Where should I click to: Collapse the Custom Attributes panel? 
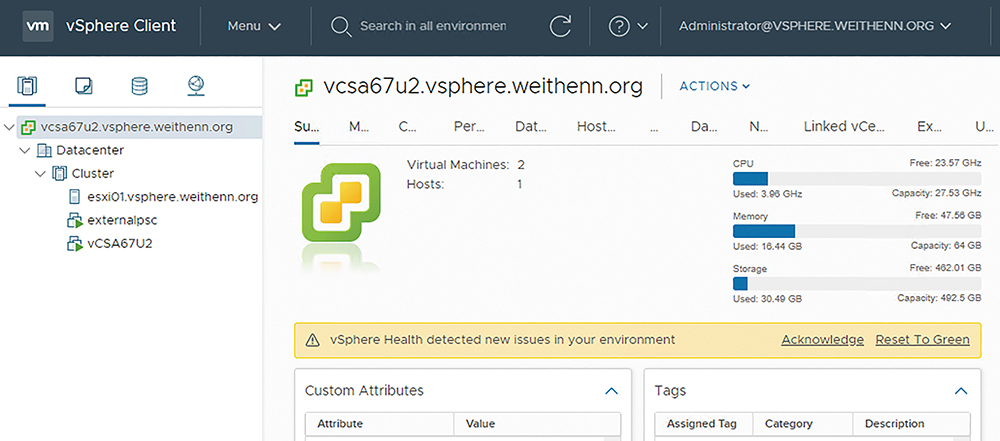(611, 391)
